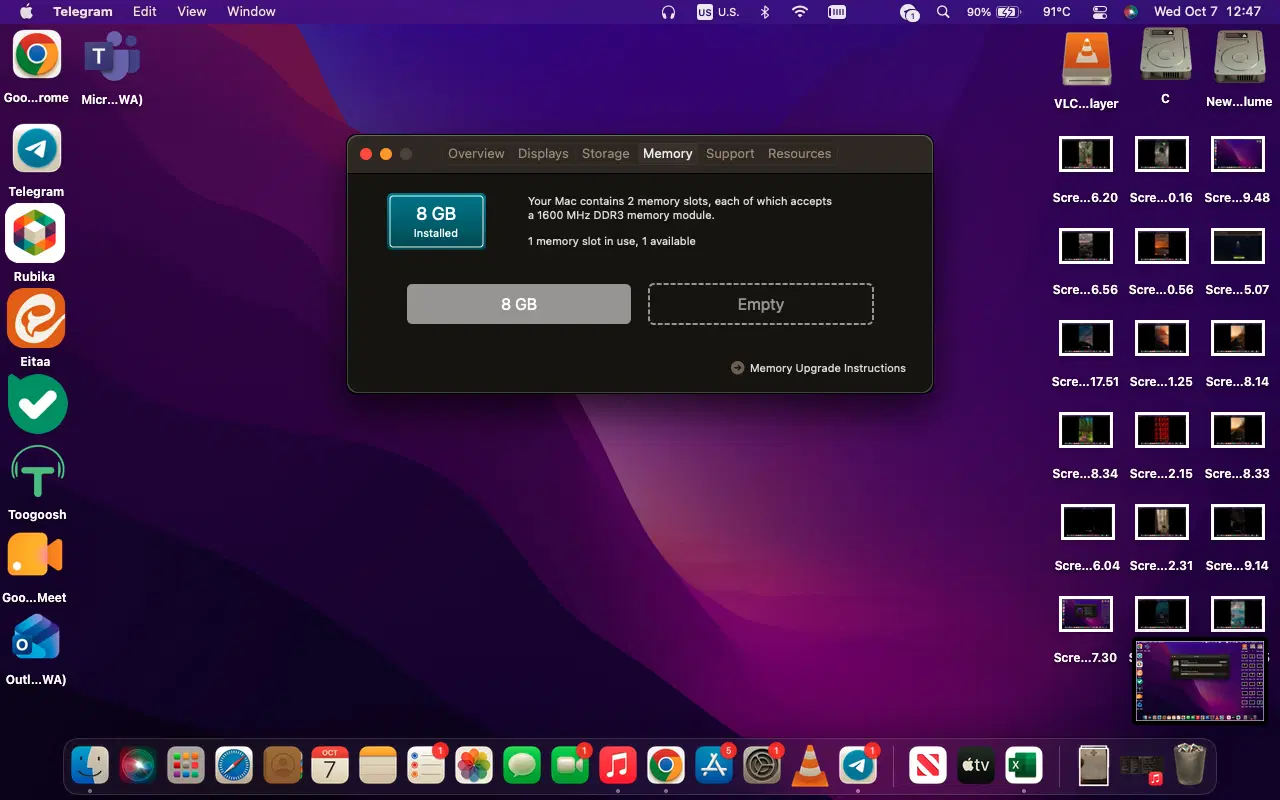Switch to the Overview tab
The width and height of the screenshot is (1280, 800).
[x=476, y=153]
